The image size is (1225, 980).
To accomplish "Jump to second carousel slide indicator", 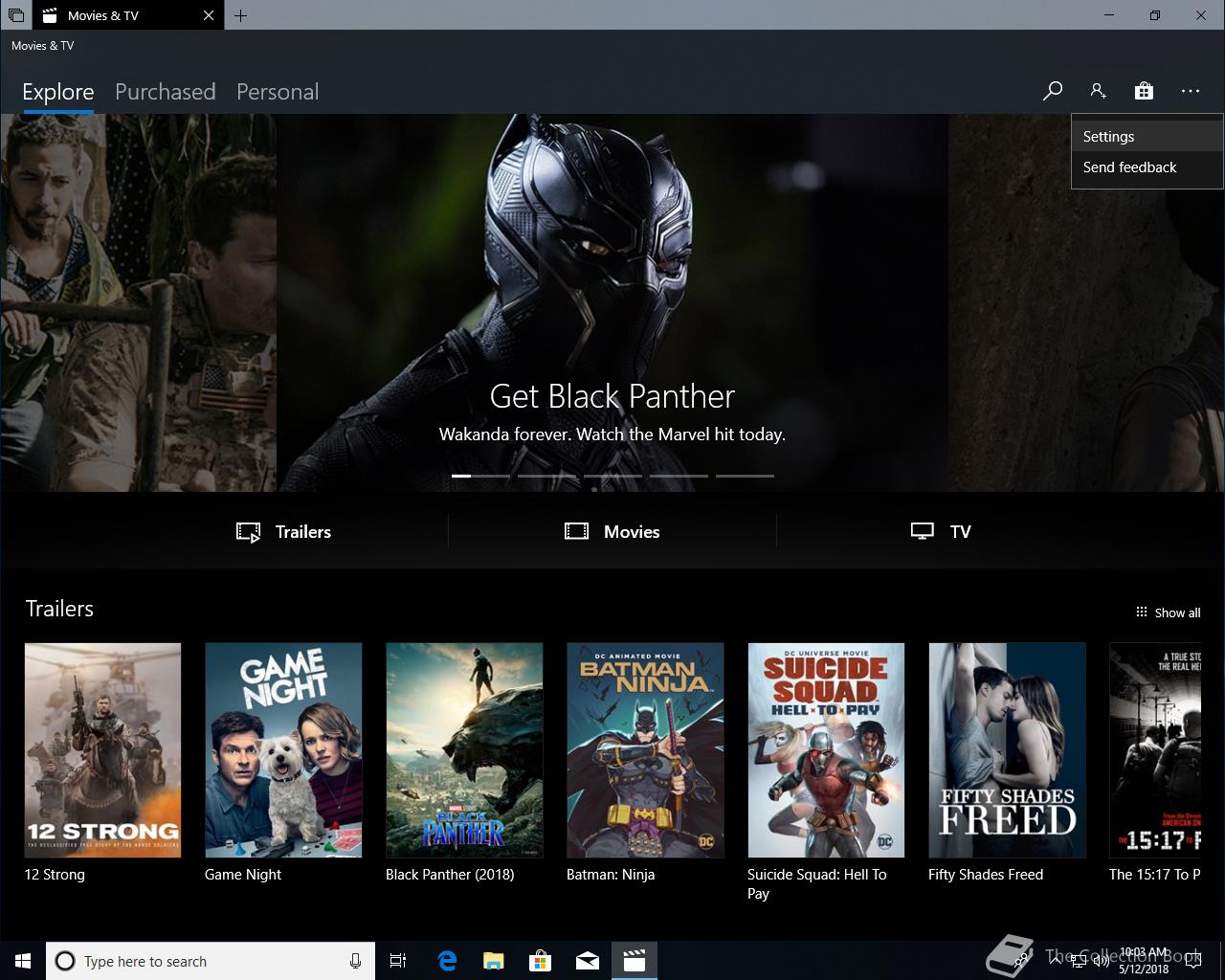I will tap(546, 476).
